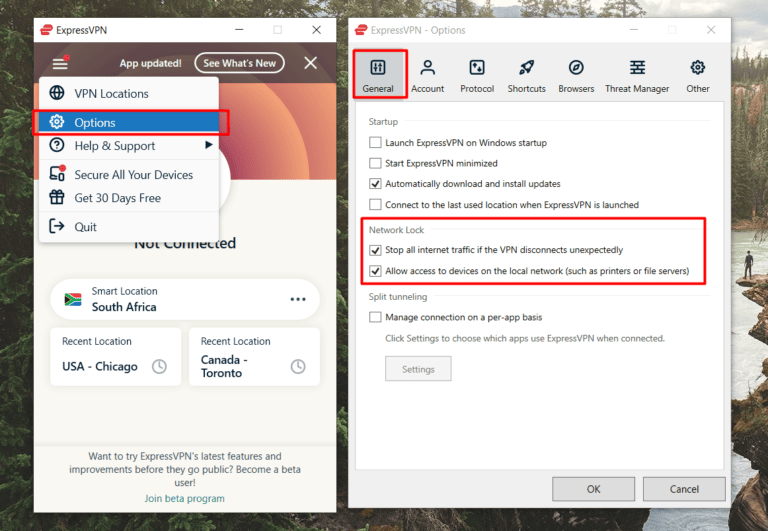Choose Secure All Your Devices menu entry

click(128, 174)
